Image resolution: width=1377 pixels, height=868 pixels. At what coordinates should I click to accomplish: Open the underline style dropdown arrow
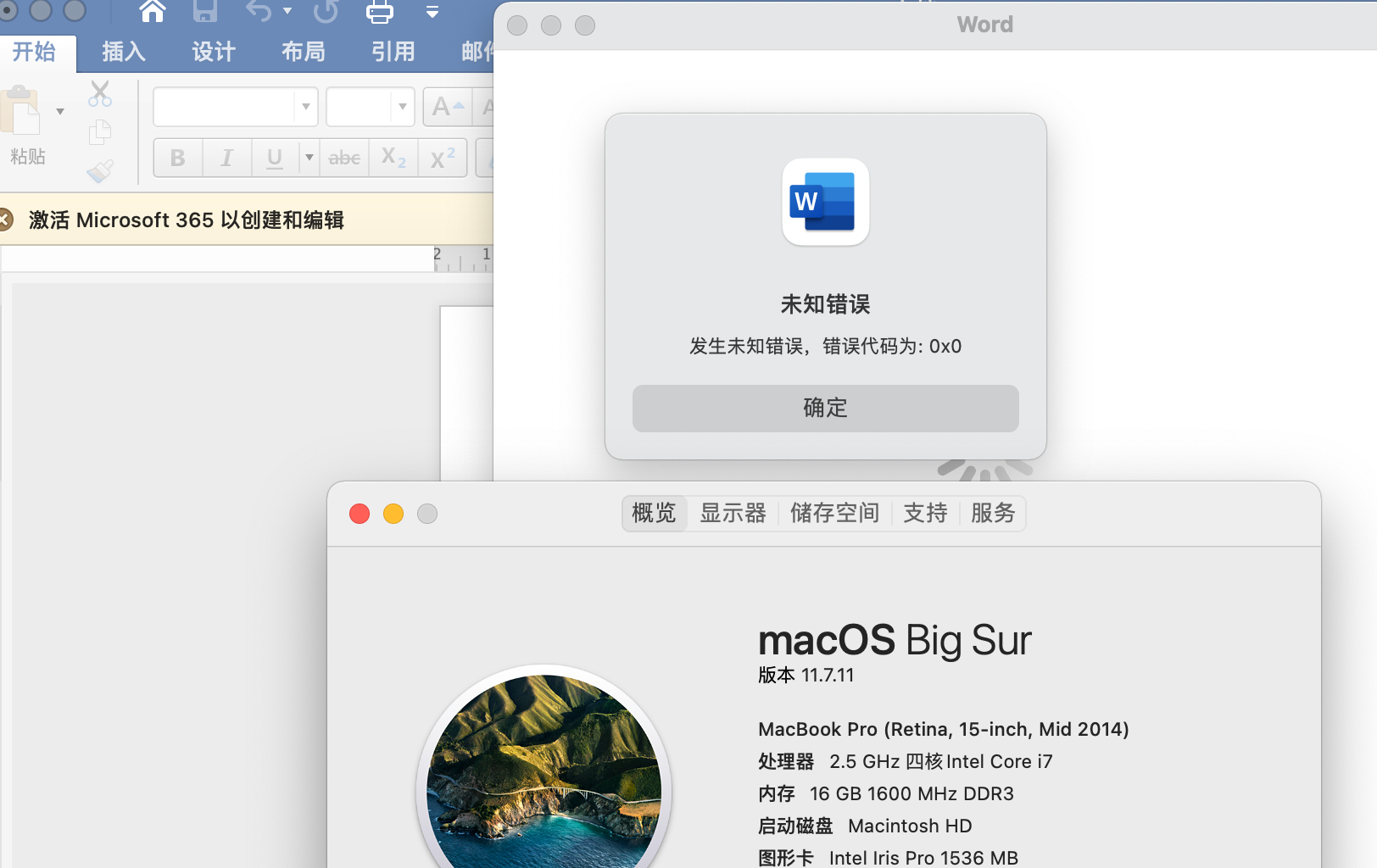(x=309, y=158)
